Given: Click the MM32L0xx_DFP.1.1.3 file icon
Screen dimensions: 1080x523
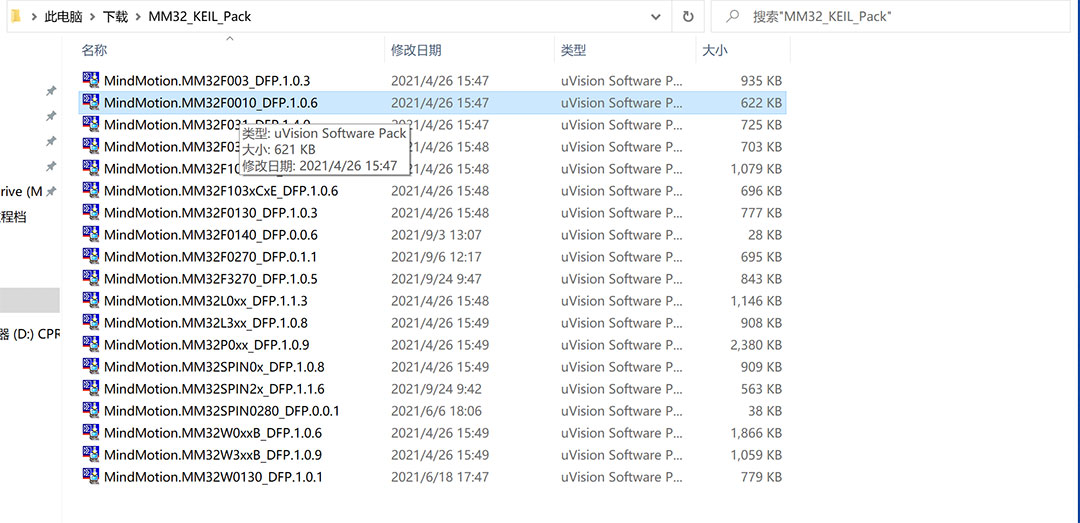Looking at the screenshot, I should point(90,300).
